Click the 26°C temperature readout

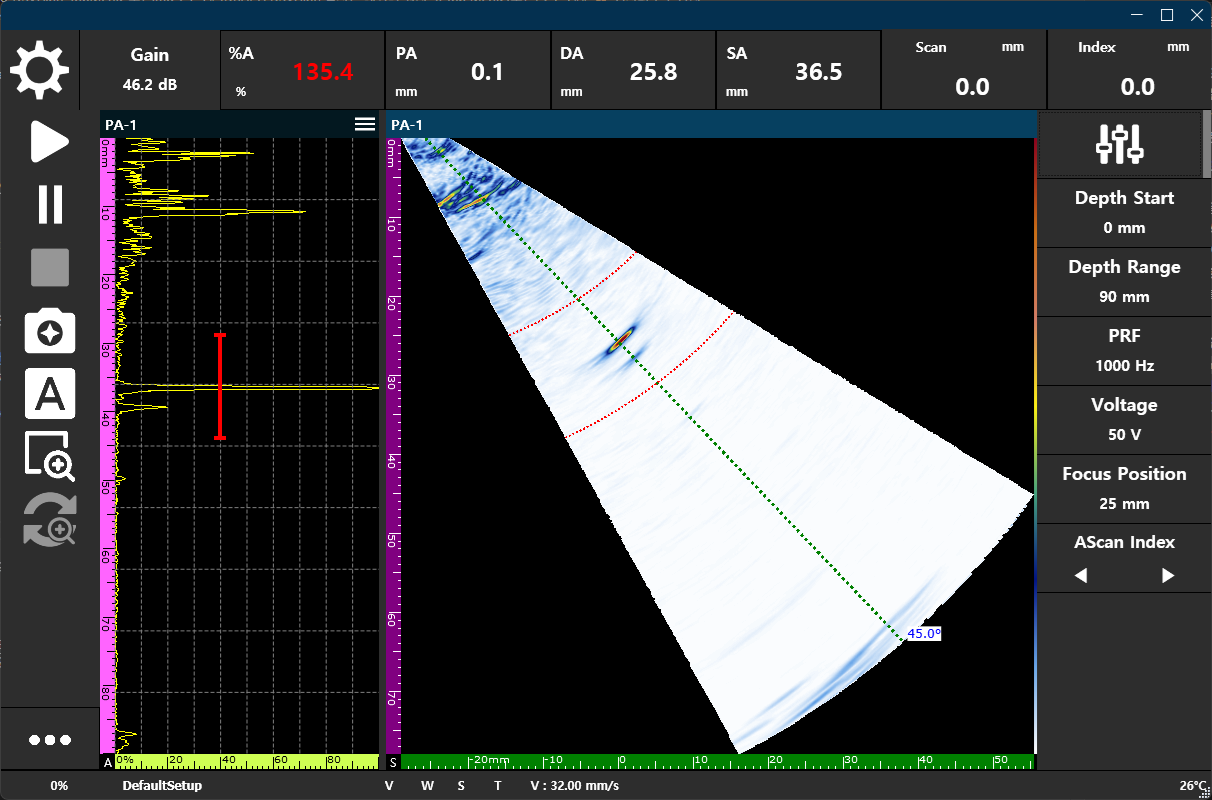coord(1194,786)
